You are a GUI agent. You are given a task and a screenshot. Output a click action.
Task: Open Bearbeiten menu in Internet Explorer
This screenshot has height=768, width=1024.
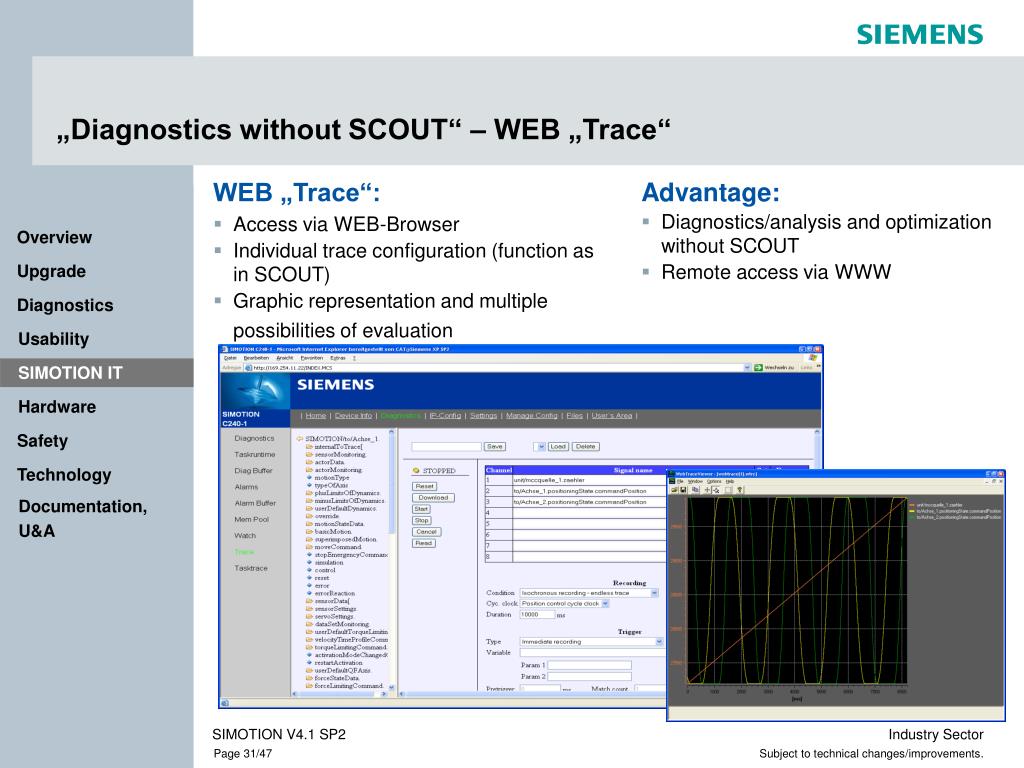(256, 358)
